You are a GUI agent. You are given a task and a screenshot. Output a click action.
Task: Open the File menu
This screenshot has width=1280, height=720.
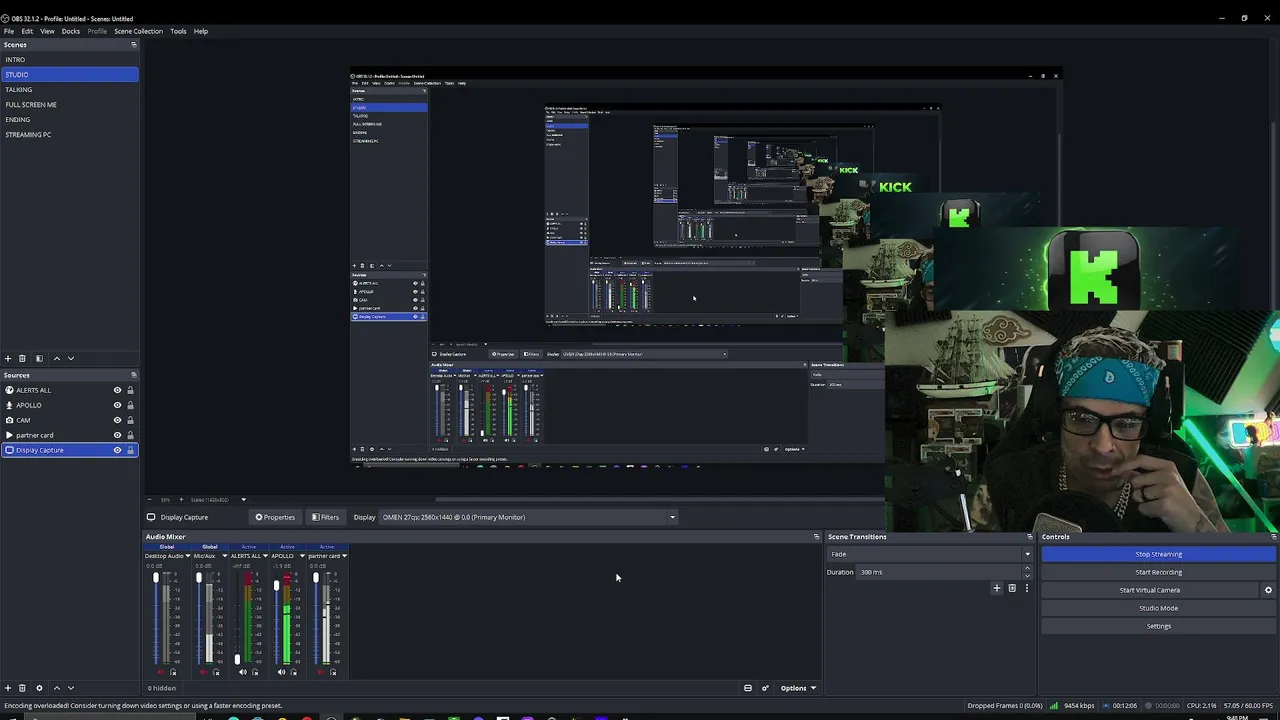9,31
